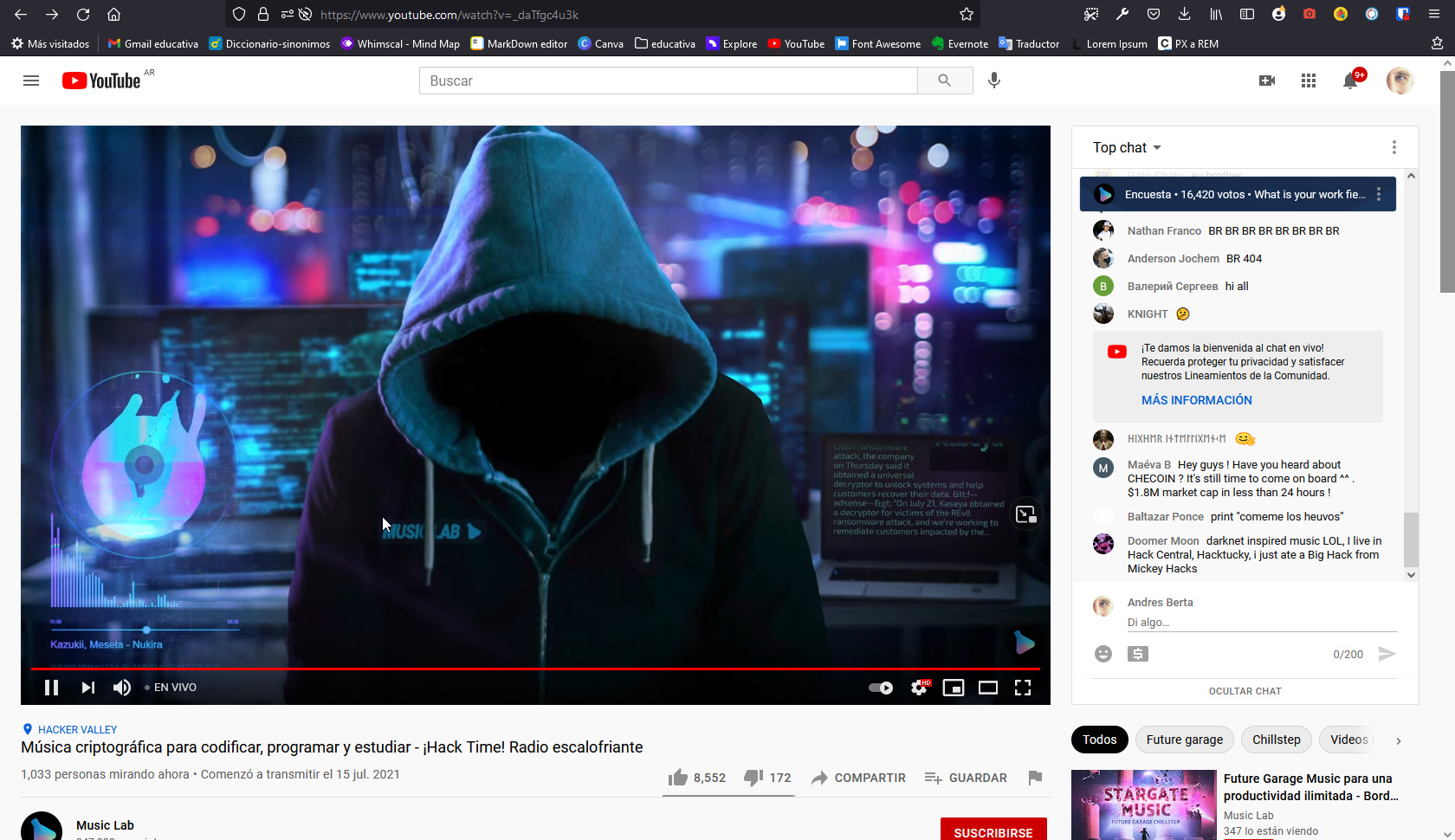
Task: Open the Future Garage Music video thumbnail
Action: coord(1143,805)
